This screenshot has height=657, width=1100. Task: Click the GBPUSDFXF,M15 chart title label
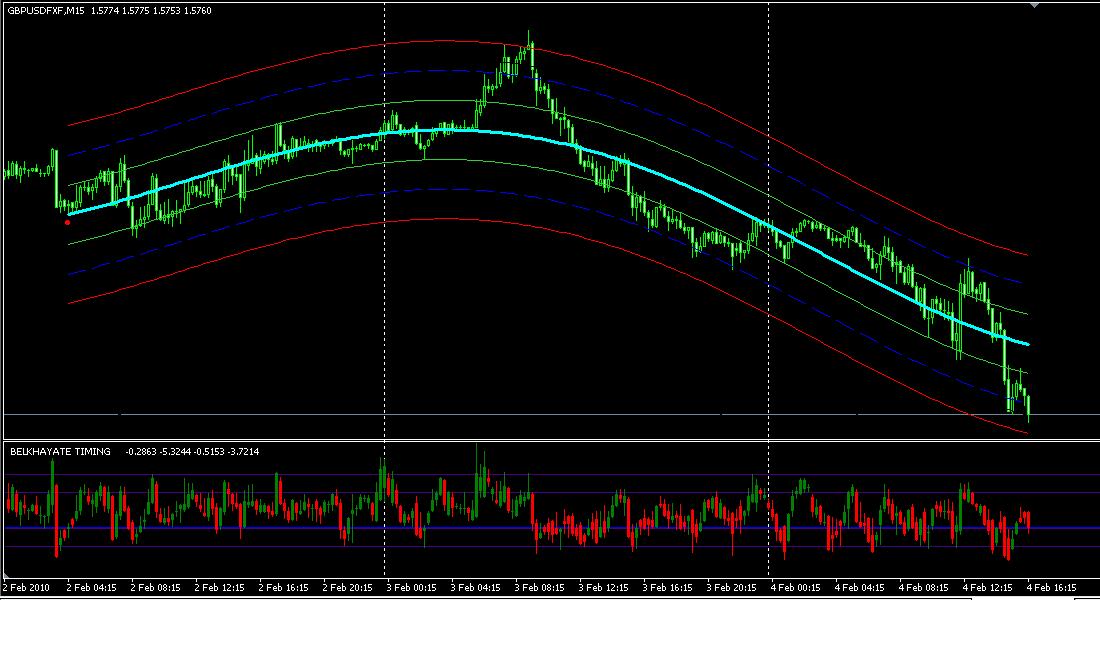point(46,10)
